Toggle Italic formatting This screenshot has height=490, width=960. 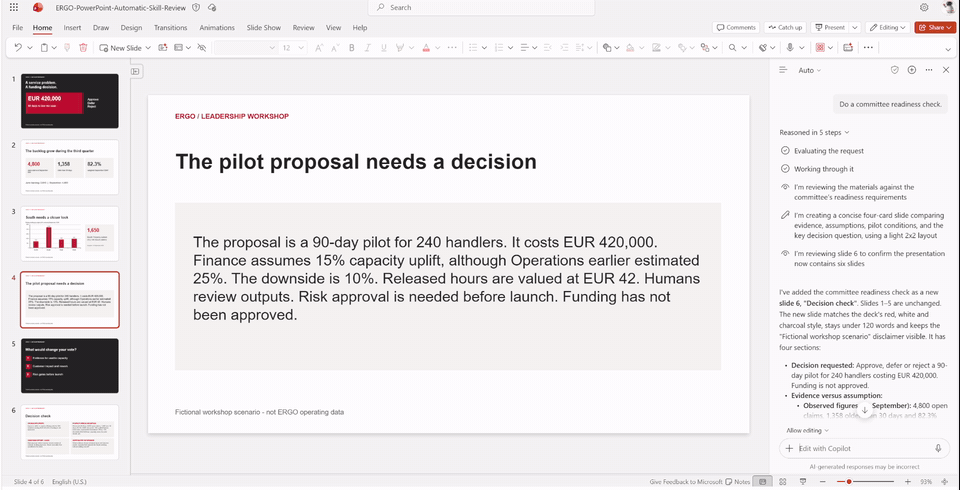pyautogui.click(x=368, y=47)
